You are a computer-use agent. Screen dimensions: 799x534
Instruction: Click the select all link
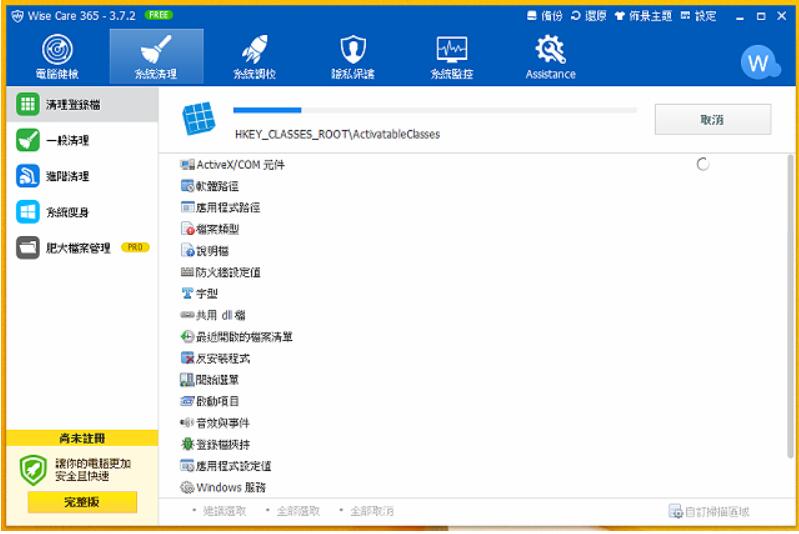coord(298,511)
